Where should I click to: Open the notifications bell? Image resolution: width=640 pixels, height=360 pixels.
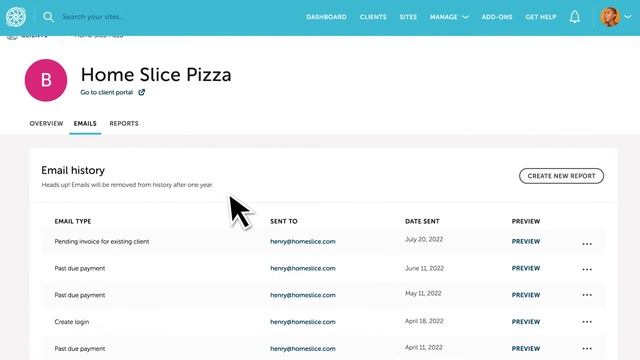tap(575, 17)
